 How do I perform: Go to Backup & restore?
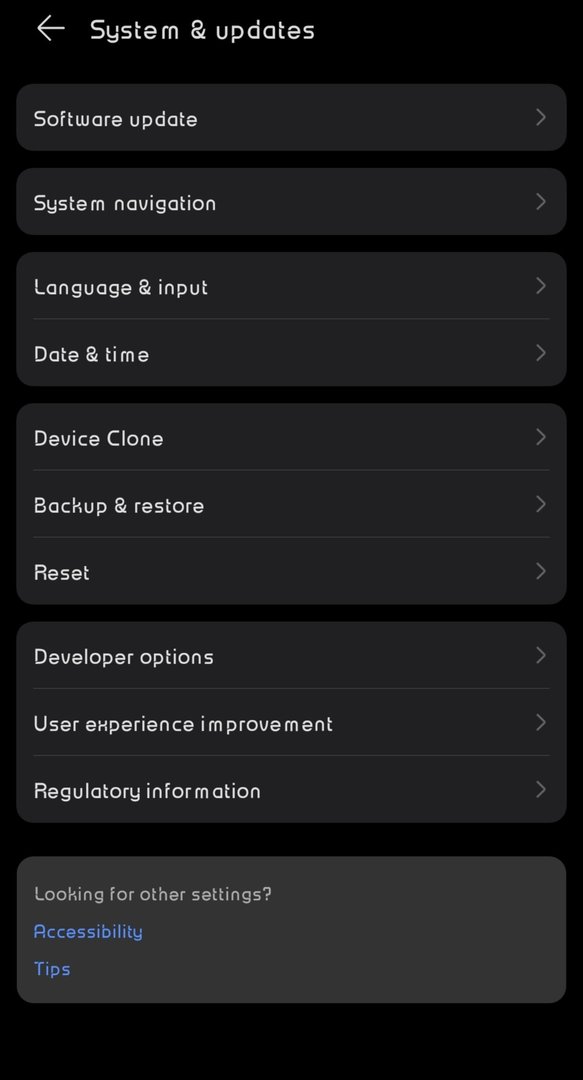coord(292,504)
